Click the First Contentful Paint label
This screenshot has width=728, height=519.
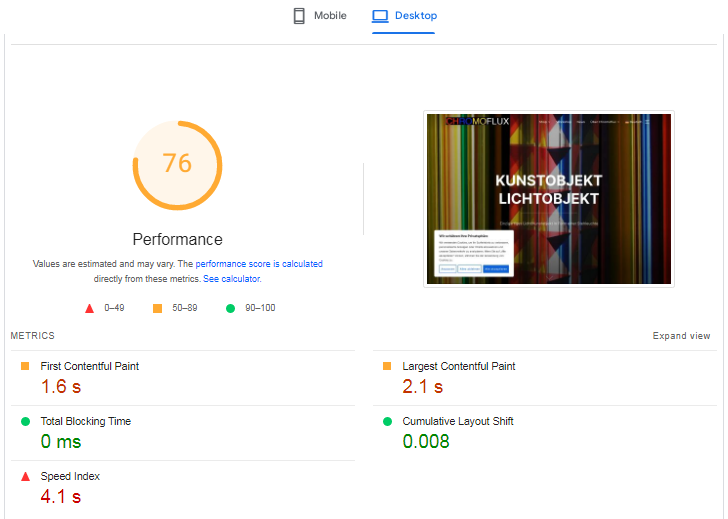[90, 366]
